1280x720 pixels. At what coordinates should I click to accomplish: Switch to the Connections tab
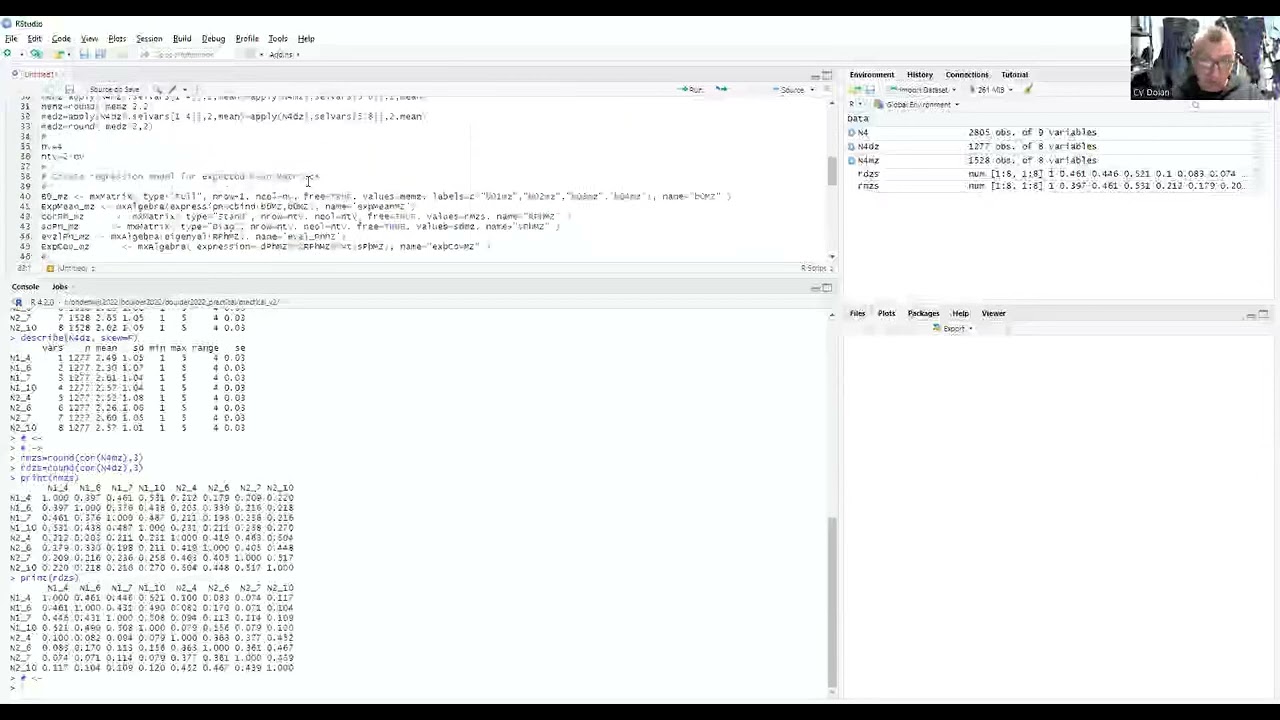tap(967, 74)
